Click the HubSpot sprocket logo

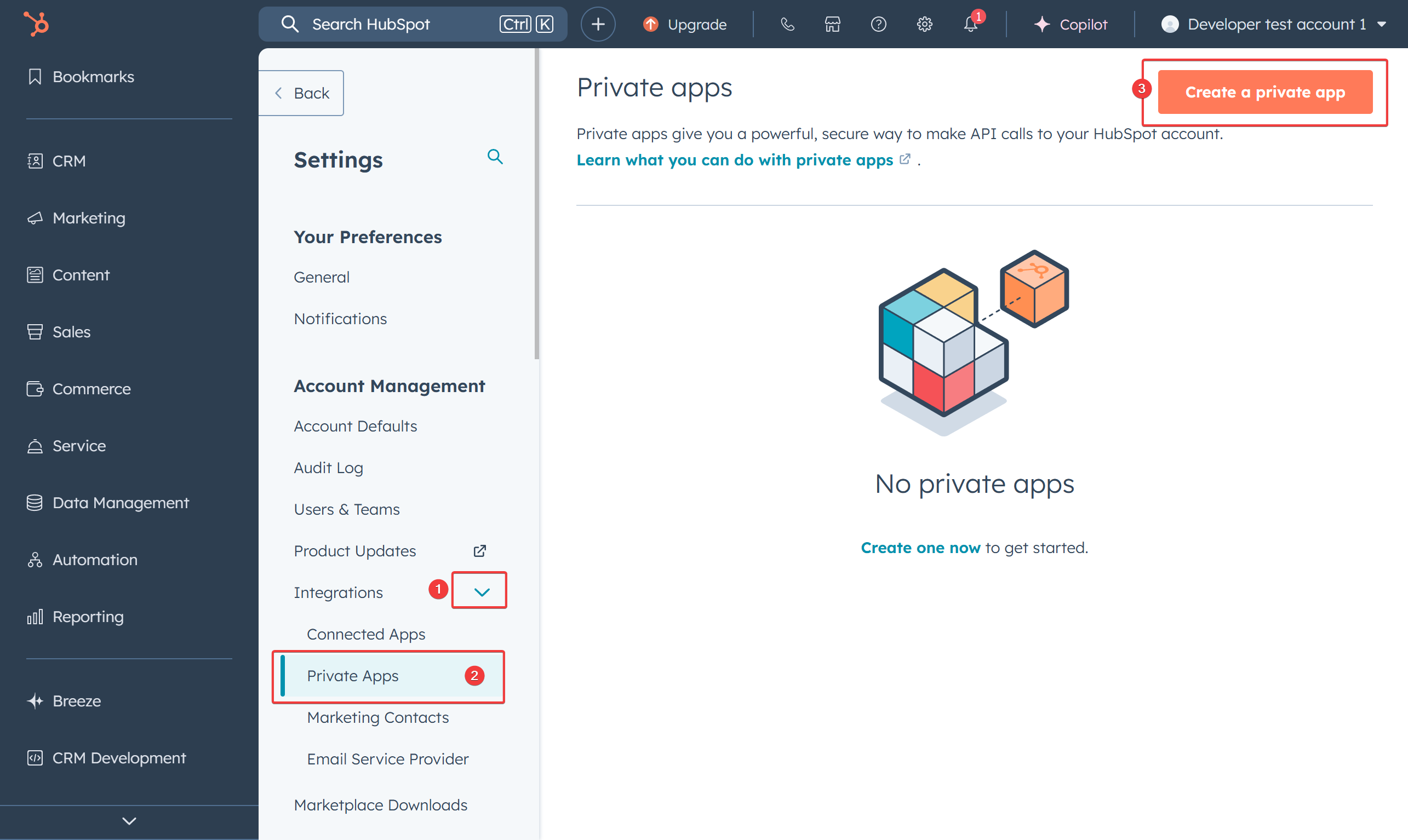(36, 24)
